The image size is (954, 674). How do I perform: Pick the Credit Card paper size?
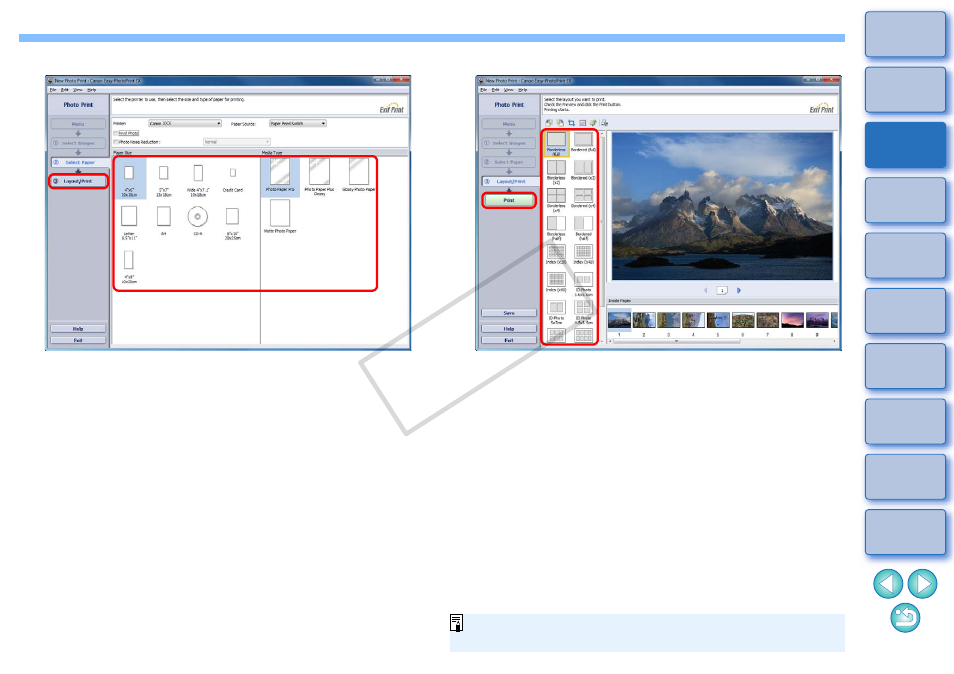click(x=232, y=173)
